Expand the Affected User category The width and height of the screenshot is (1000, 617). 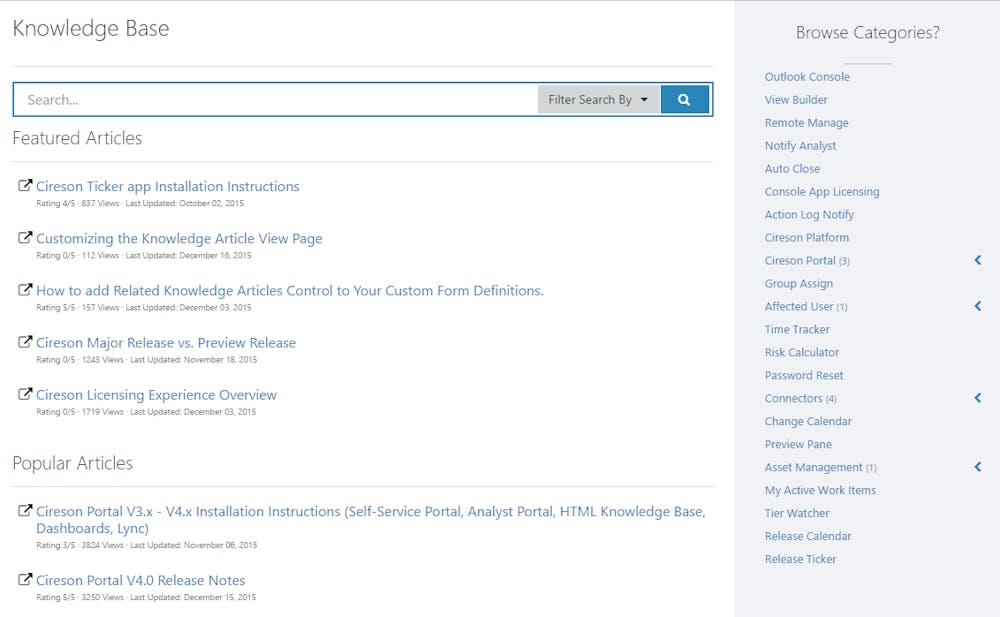point(977,306)
